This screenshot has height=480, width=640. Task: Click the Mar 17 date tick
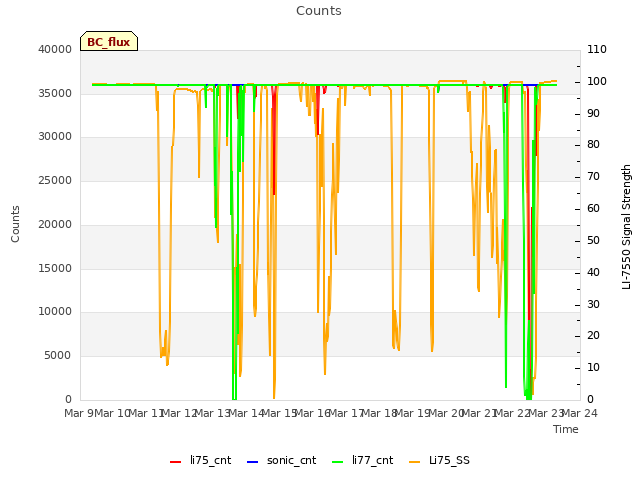346,413
